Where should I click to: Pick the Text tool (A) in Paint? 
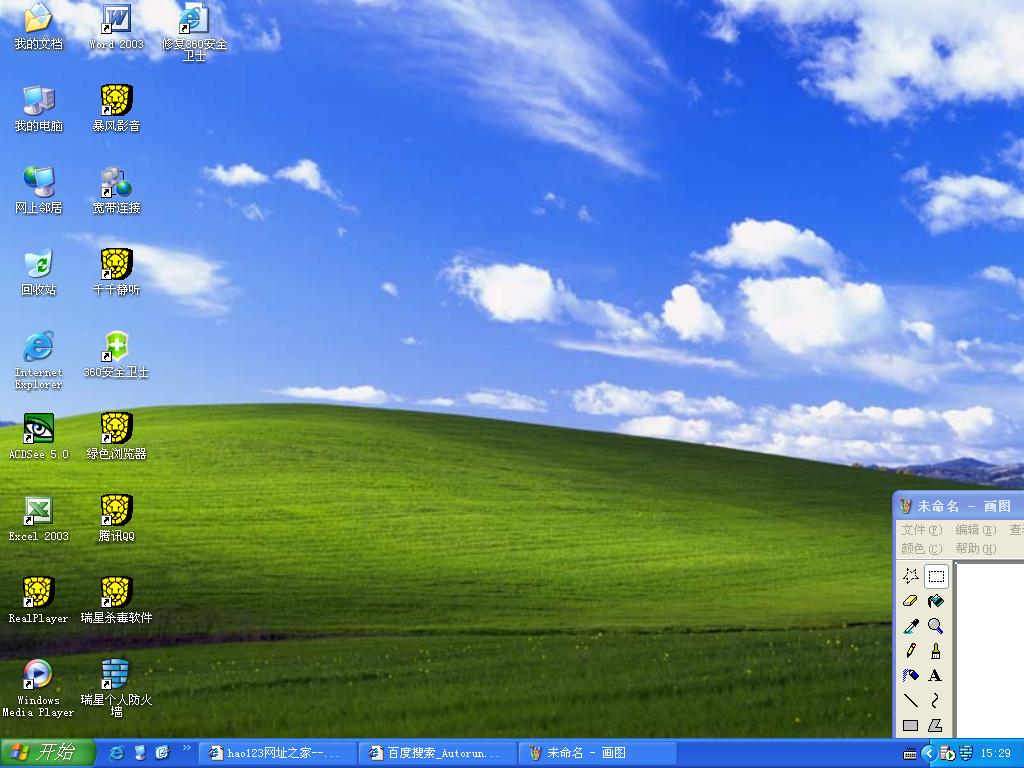[936, 675]
